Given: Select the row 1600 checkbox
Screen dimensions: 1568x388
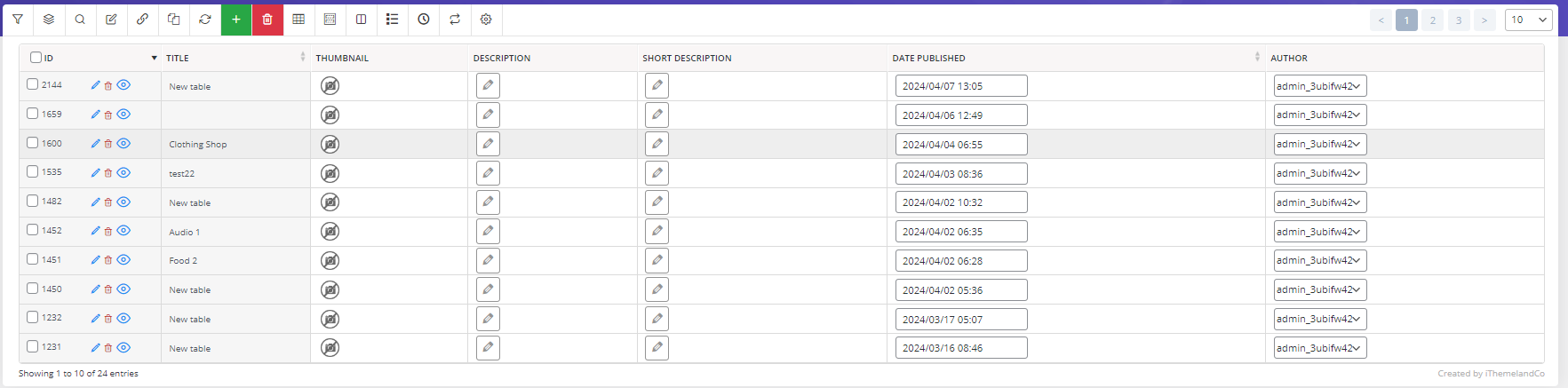Looking at the screenshot, I should [33, 143].
